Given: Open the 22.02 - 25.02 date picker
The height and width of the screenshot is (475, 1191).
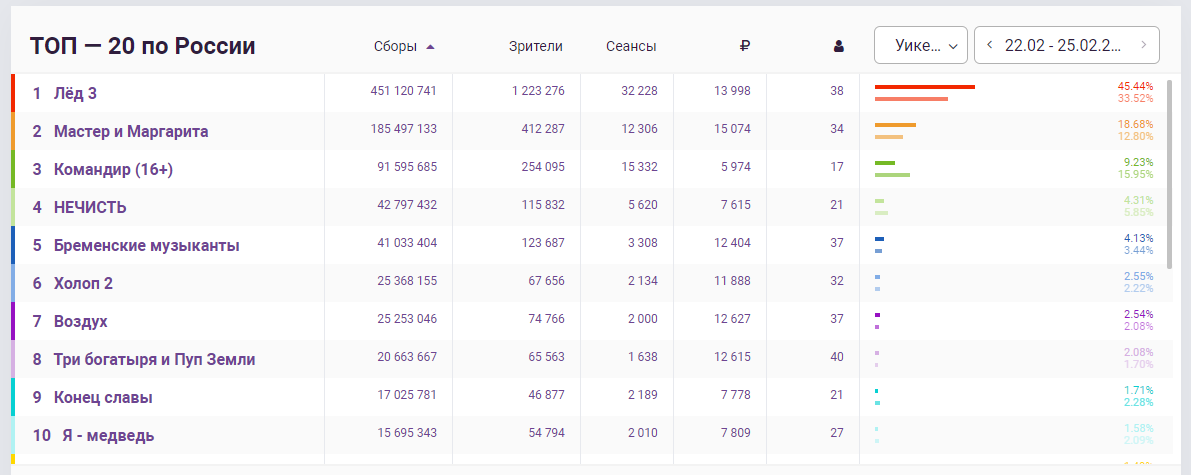Looking at the screenshot, I should (x=1066, y=45).
